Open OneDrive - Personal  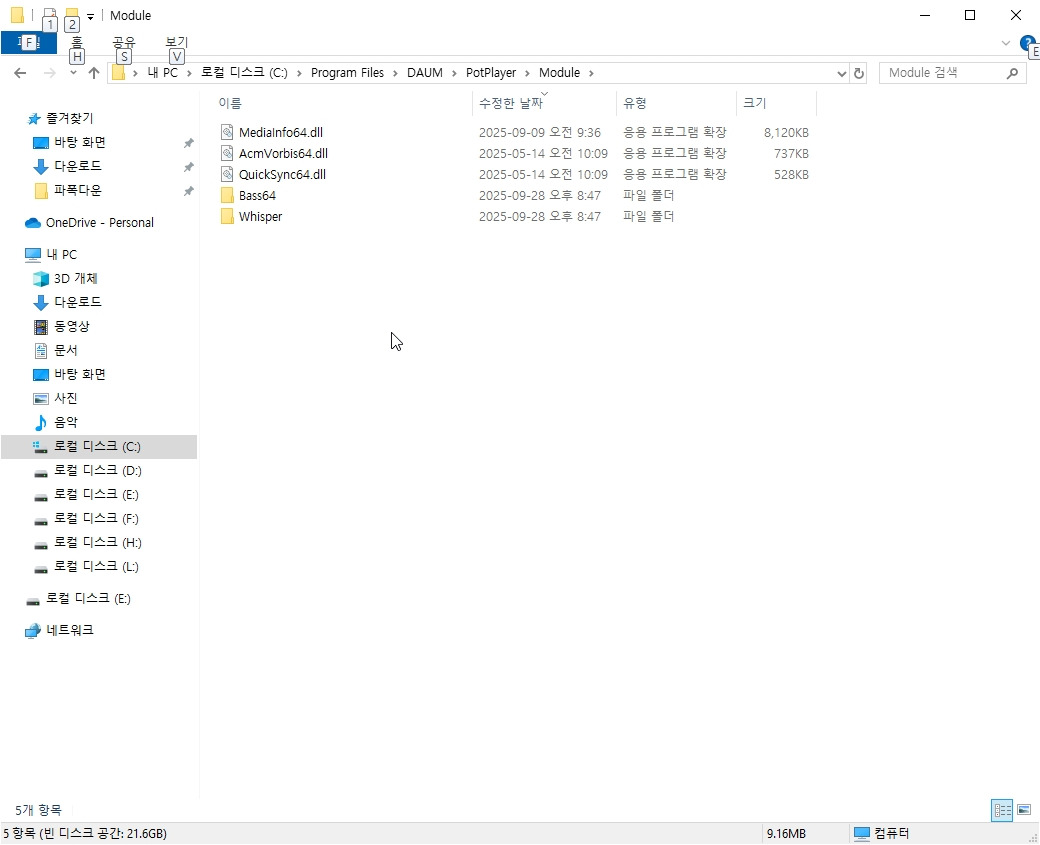[99, 223]
